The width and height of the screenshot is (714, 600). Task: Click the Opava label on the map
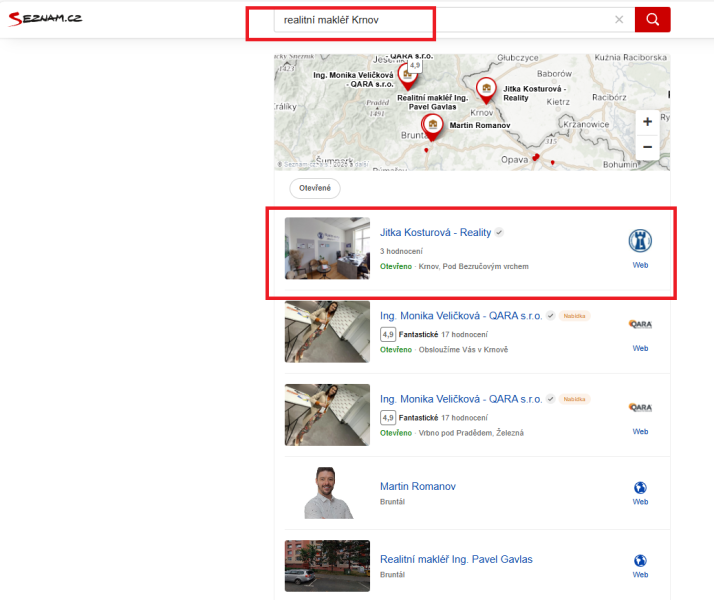[x=514, y=160]
